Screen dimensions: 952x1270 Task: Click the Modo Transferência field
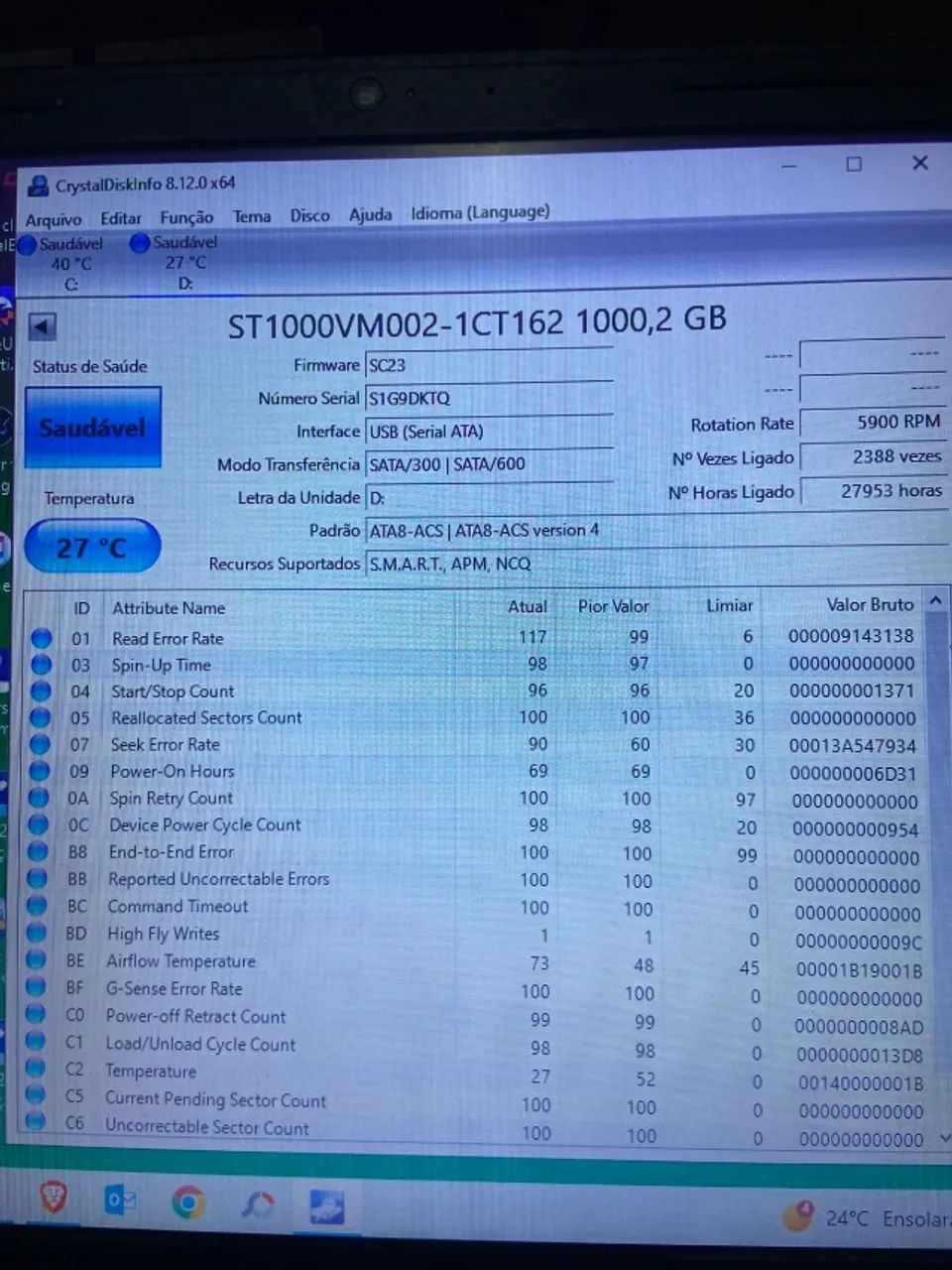[x=489, y=464]
